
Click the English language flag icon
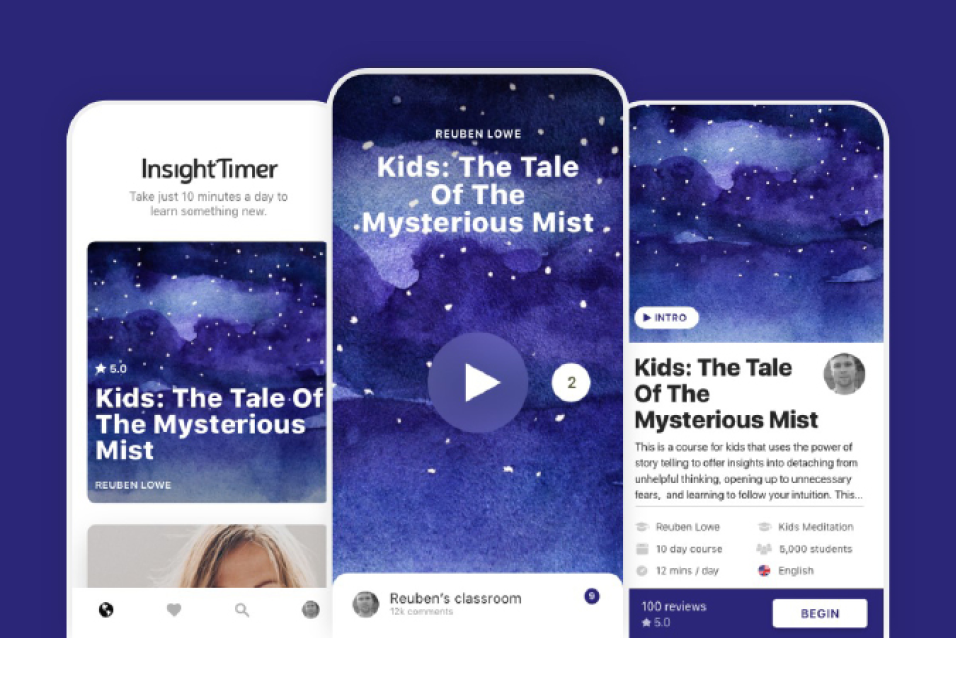(x=765, y=571)
